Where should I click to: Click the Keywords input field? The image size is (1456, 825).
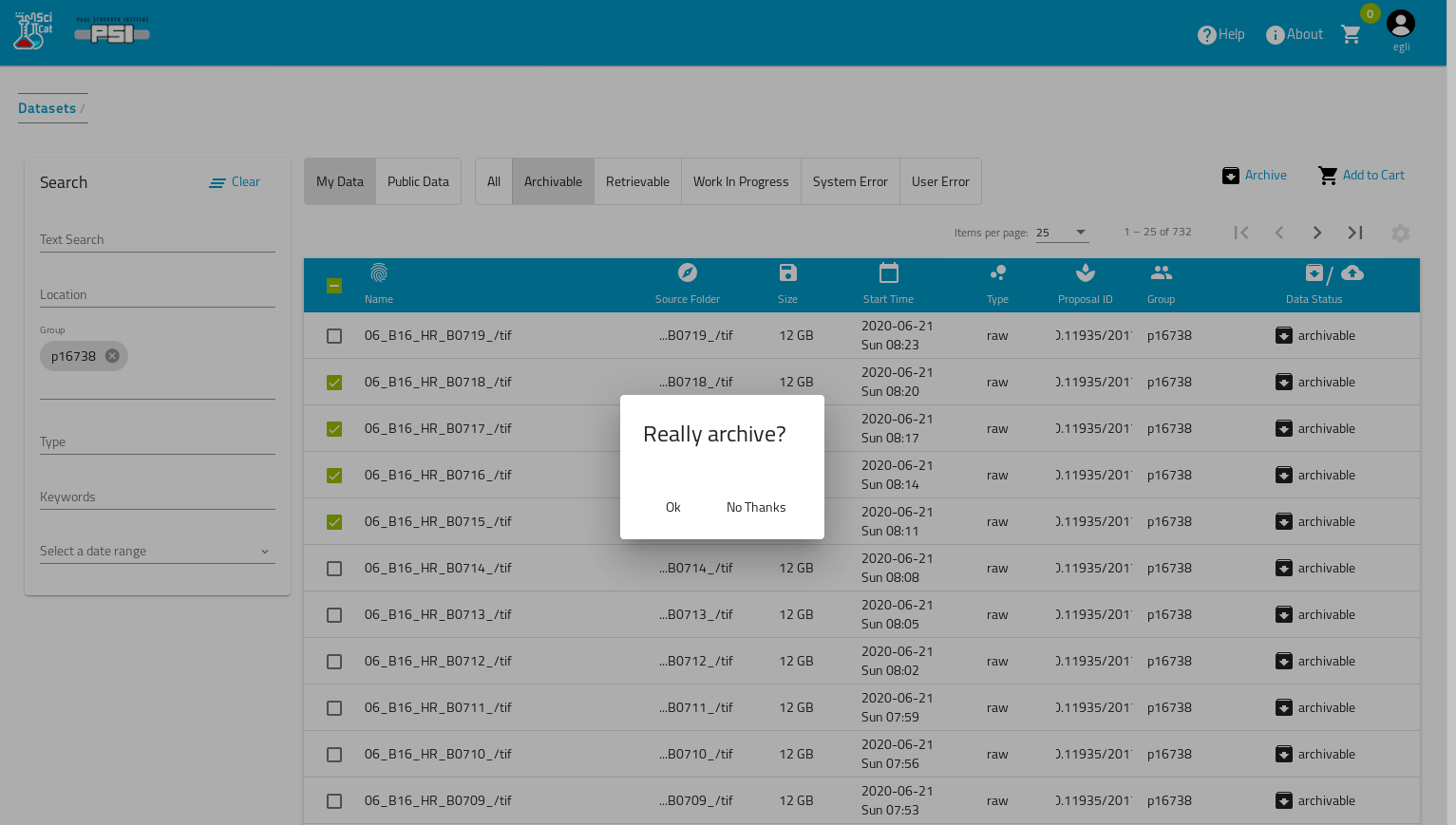[x=158, y=497]
